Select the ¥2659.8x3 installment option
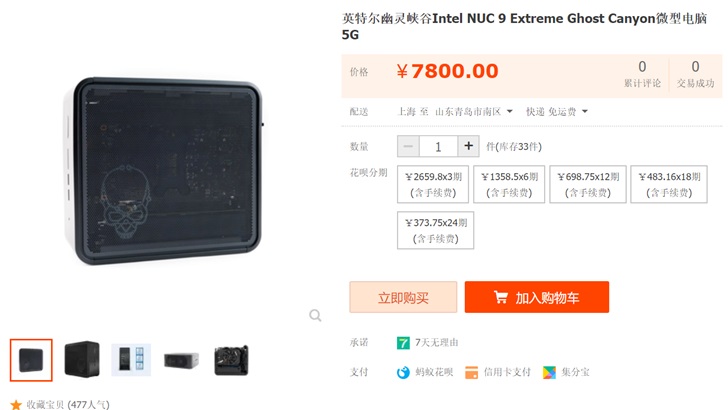This screenshot has width=728, height=410. tap(433, 184)
